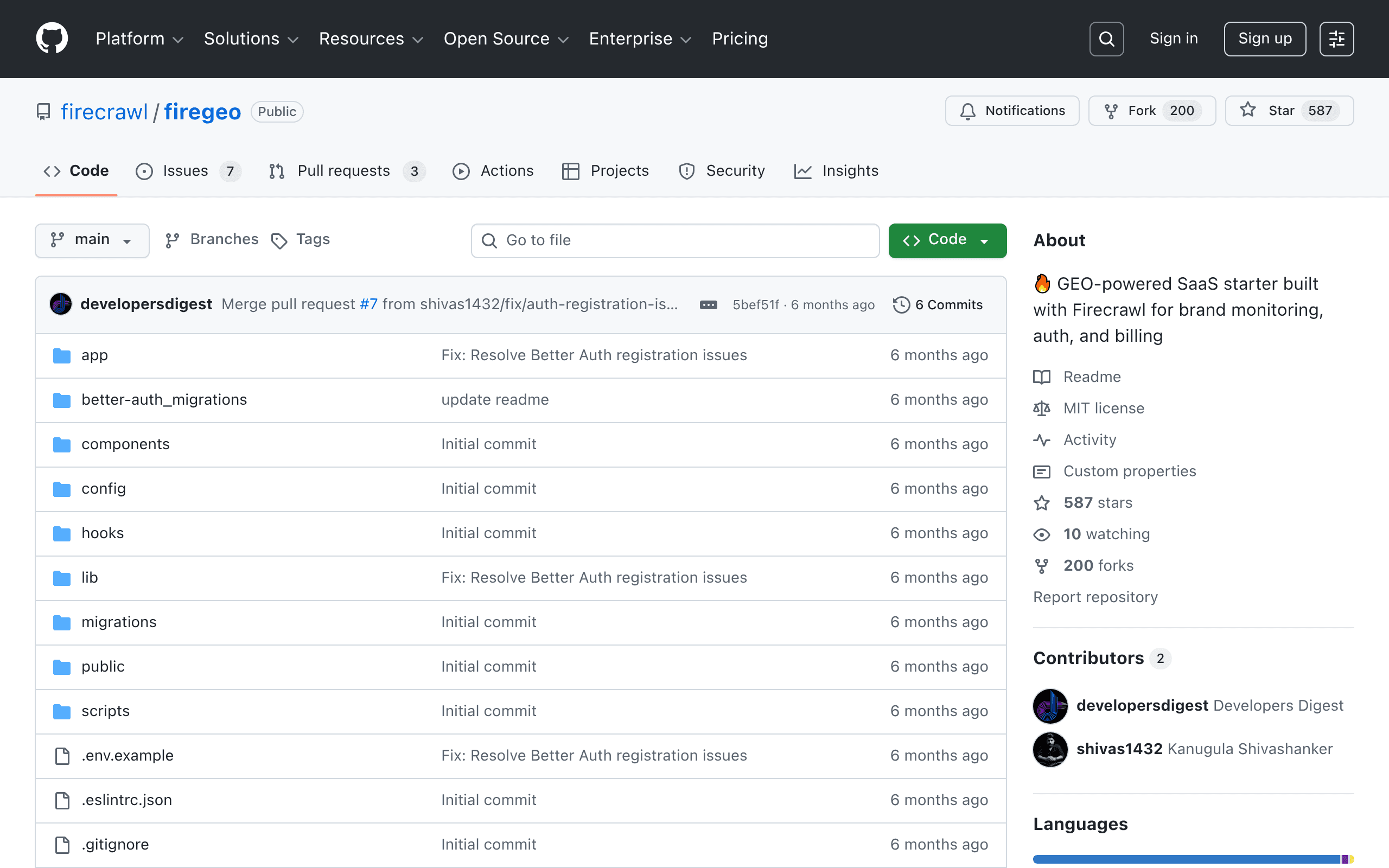
Task: Click the languages color bar
Action: point(1193,859)
